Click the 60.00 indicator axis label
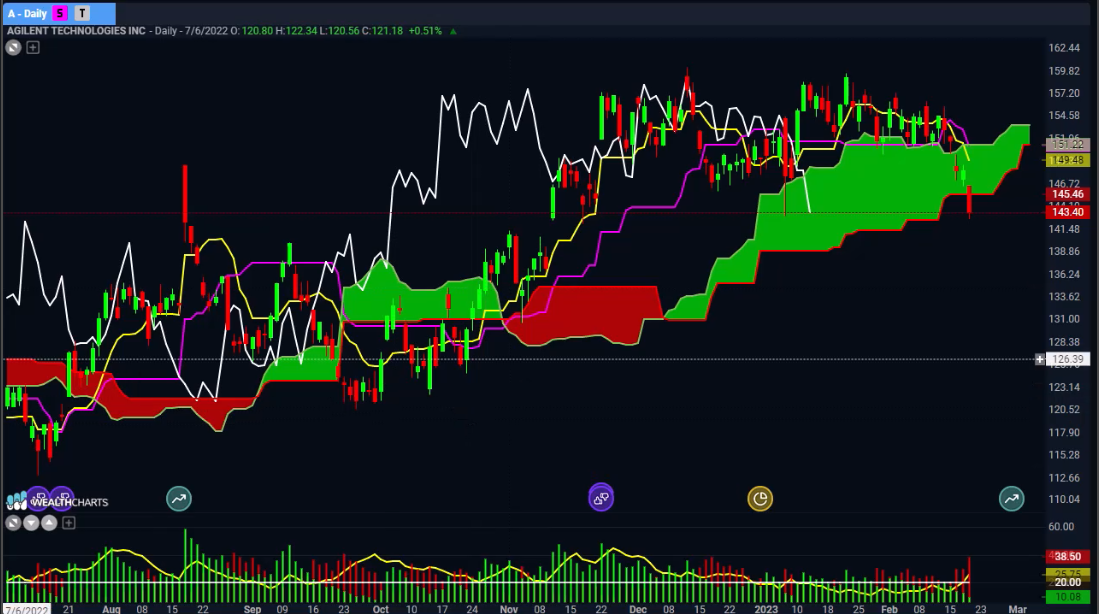This screenshot has height=614, width=1099. 1061,526
